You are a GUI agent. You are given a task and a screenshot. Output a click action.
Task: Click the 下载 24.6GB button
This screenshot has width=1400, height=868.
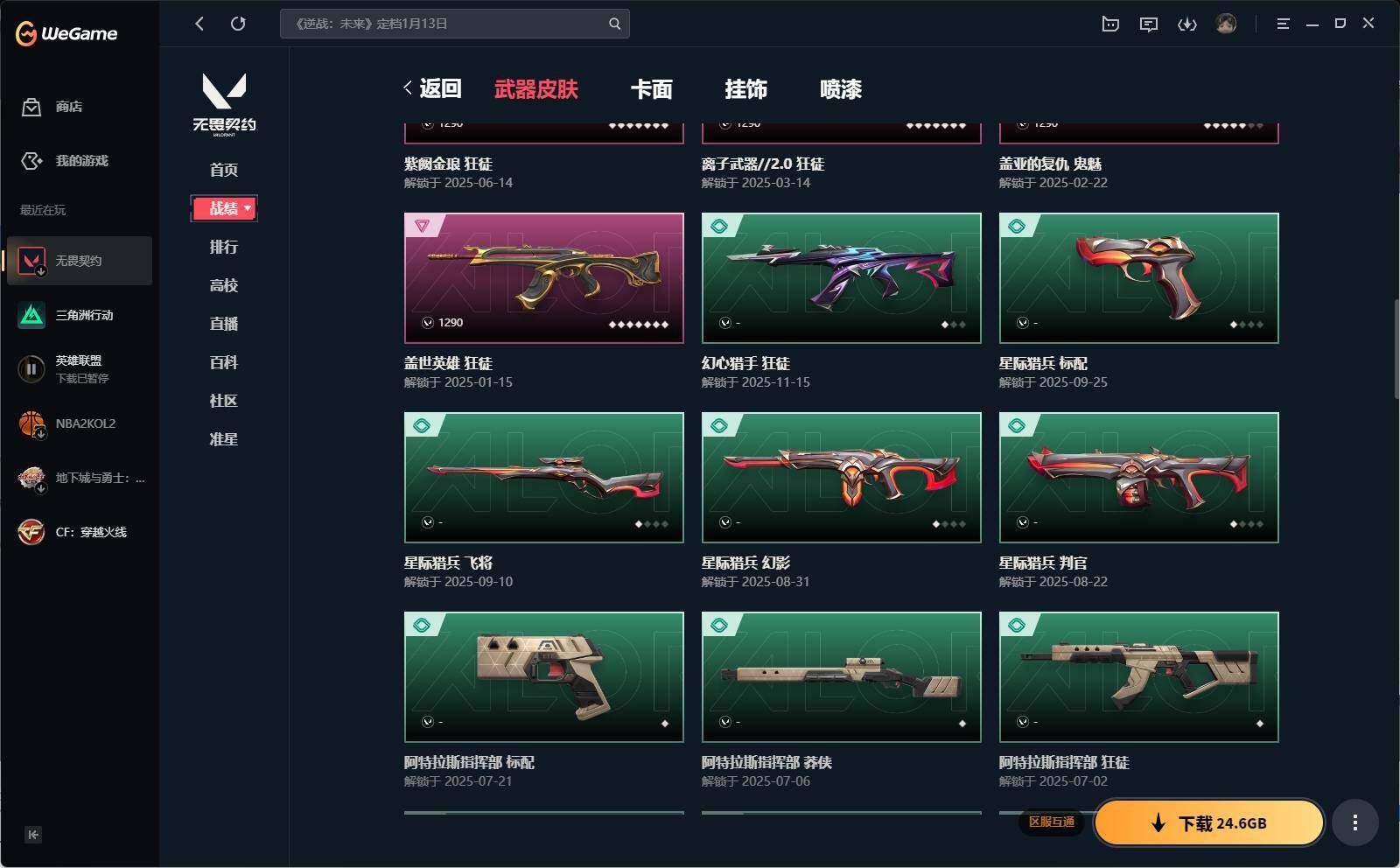click(x=1209, y=822)
